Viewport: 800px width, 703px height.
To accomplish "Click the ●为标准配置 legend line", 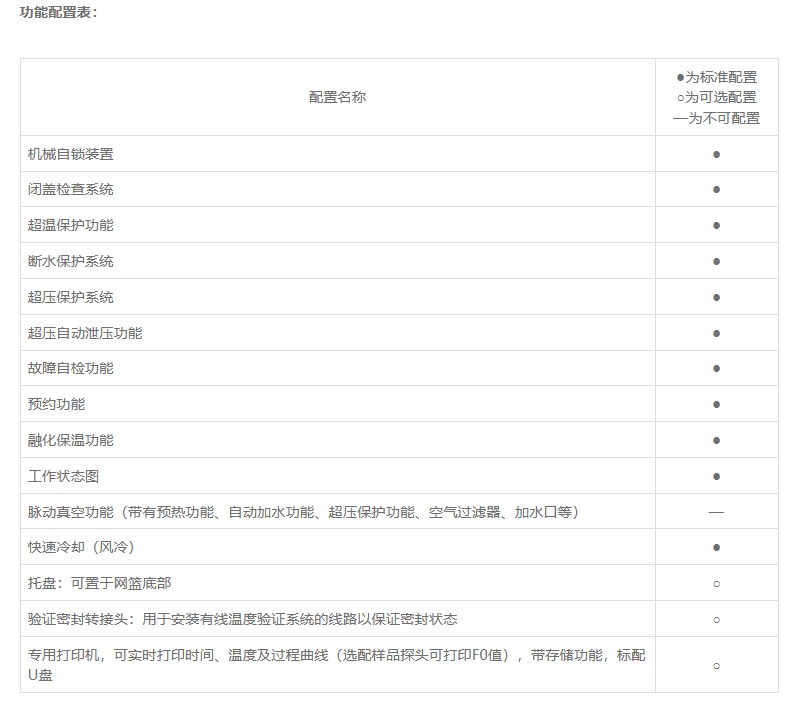I will coord(716,77).
